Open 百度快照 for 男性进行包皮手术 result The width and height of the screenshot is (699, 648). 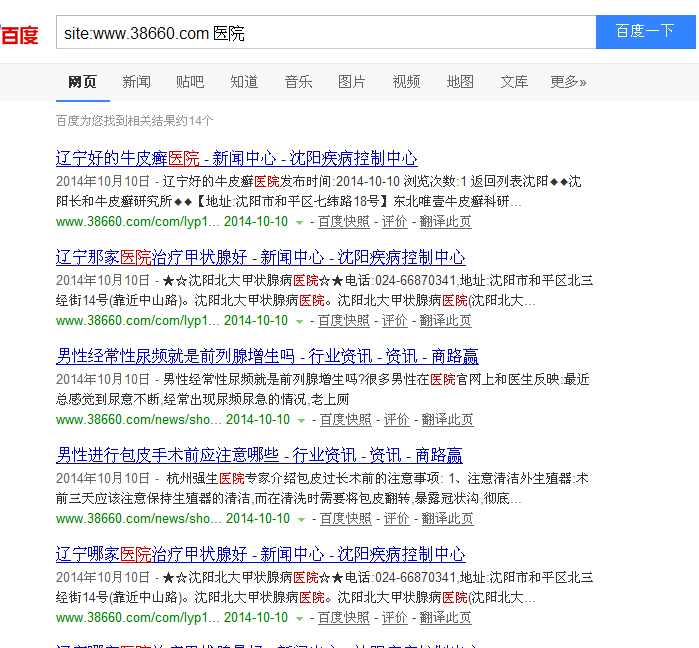(x=345, y=518)
